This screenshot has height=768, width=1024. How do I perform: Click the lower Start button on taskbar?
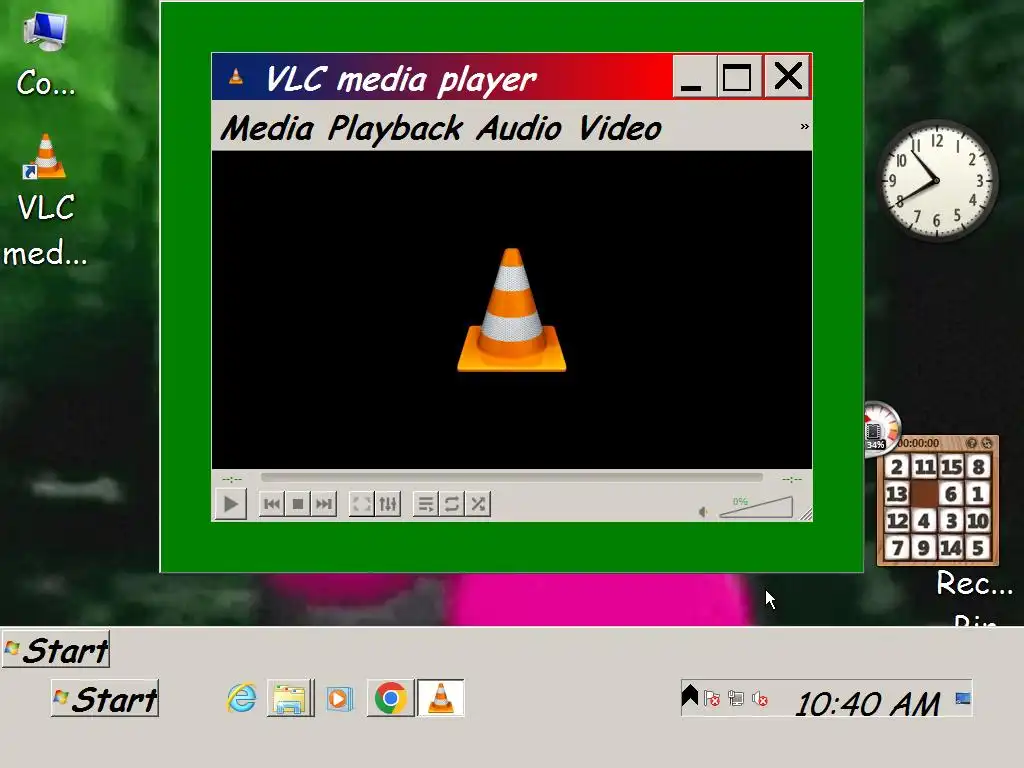[105, 699]
